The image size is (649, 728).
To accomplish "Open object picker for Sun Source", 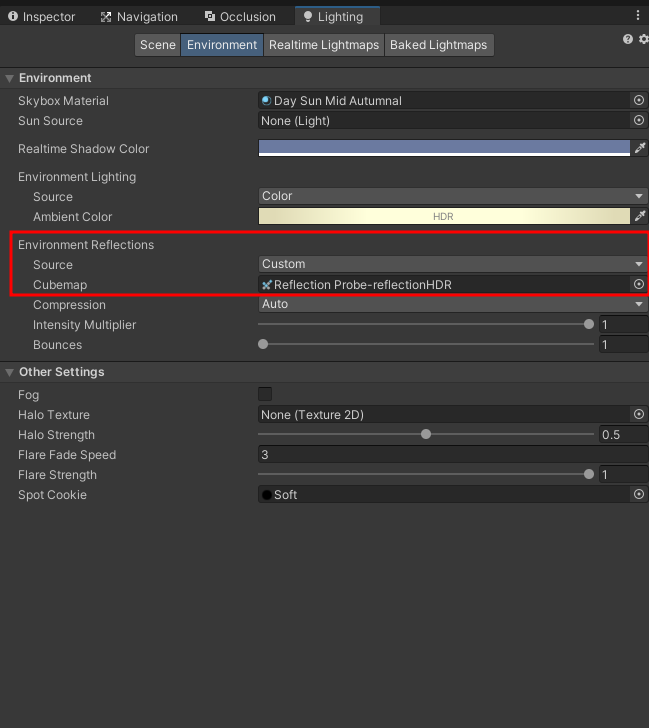I will 638,121.
